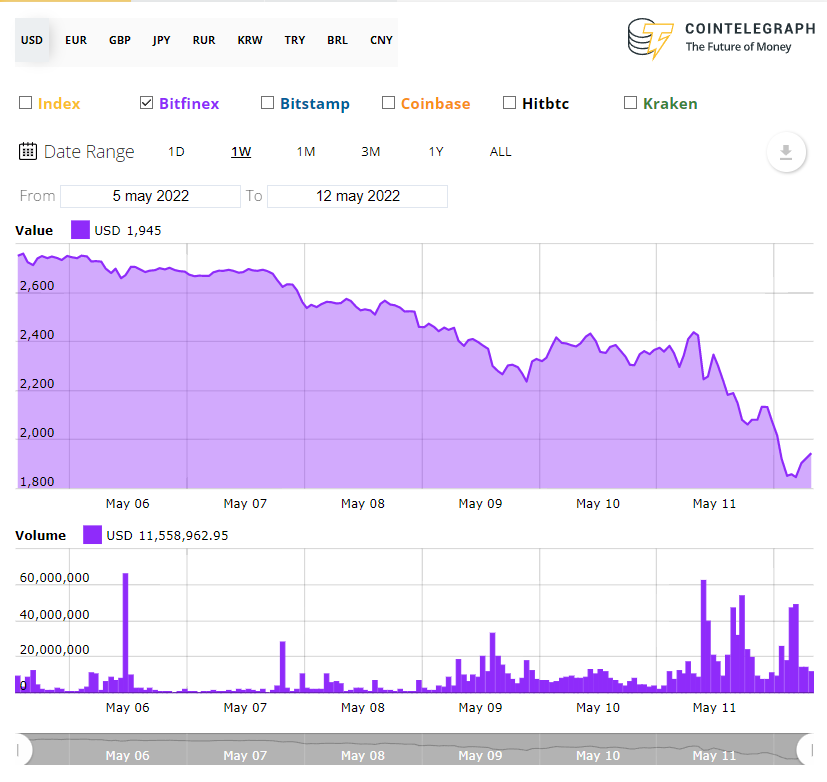Click the tallest May 06 volume bar
The width and height of the screenshot is (827, 782).
tap(126, 632)
